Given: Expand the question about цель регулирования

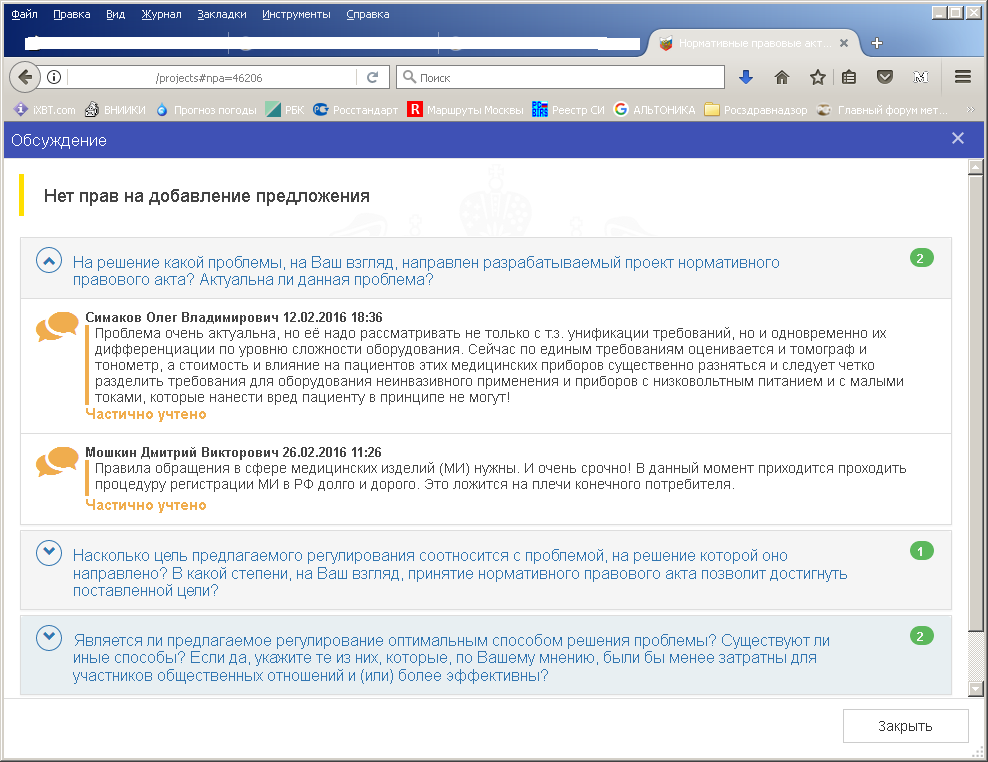Looking at the screenshot, I should pyautogui.click(x=49, y=552).
